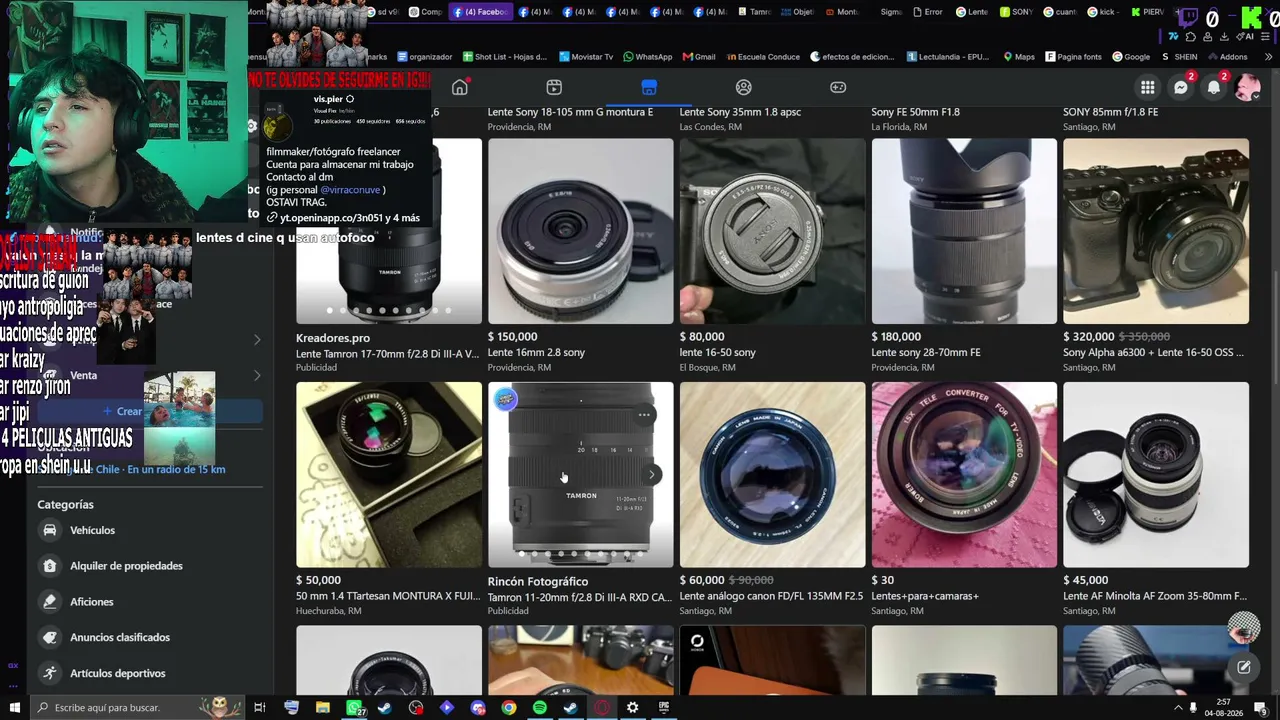Screen dimensions: 1280x720
Task: Click the $ 180,000 price text
Action: click(x=896, y=337)
